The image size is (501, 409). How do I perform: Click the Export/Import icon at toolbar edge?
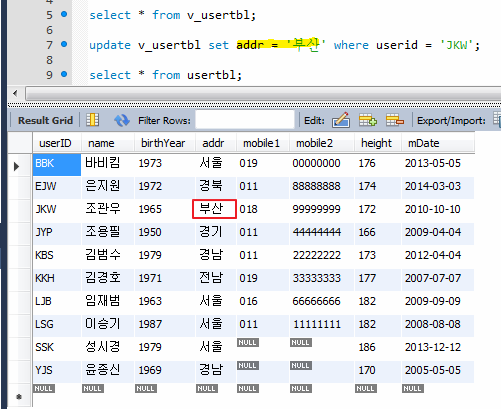pos(497,120)
